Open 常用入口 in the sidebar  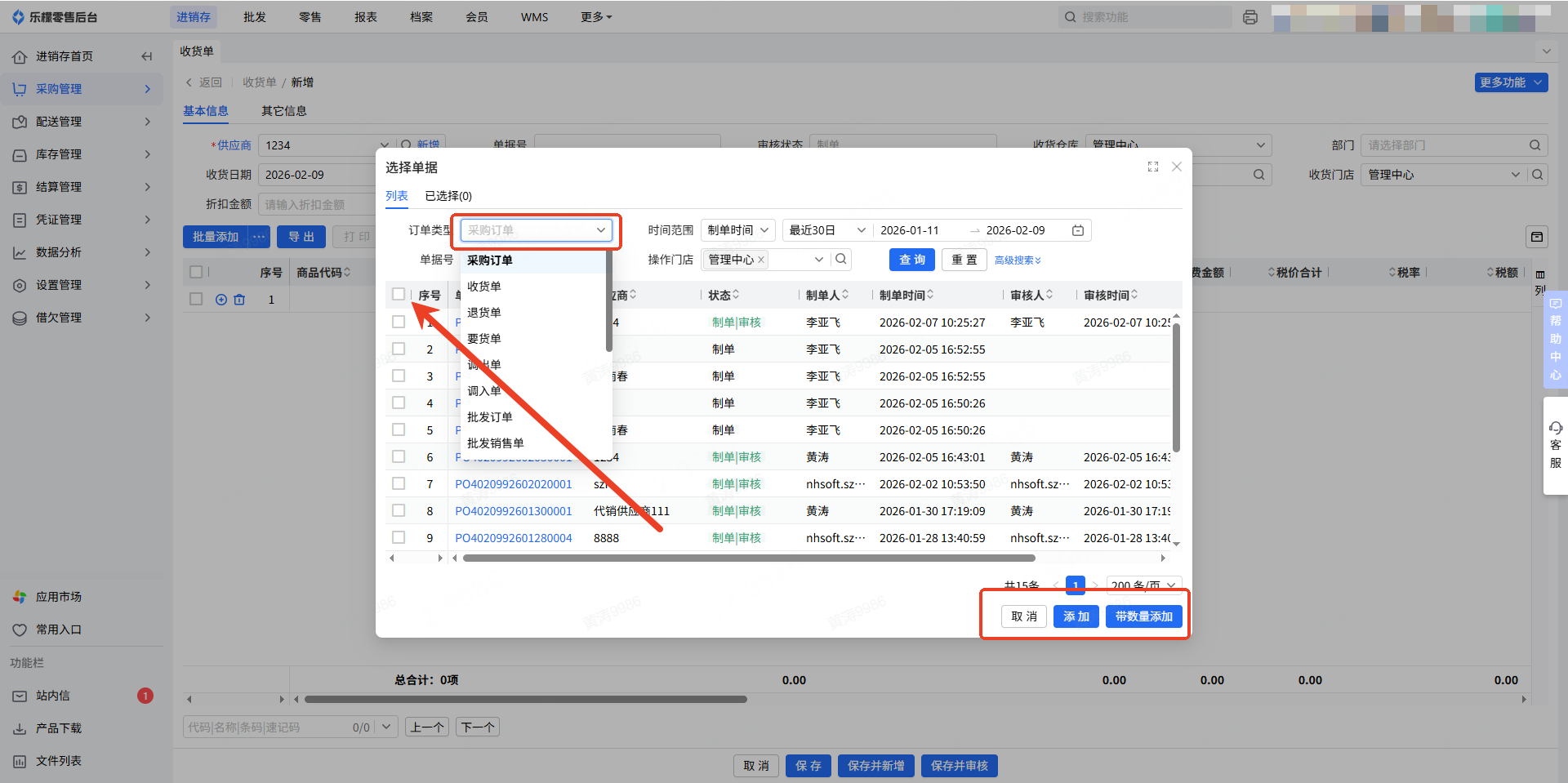pyautogui.click(x=59, y=630)
